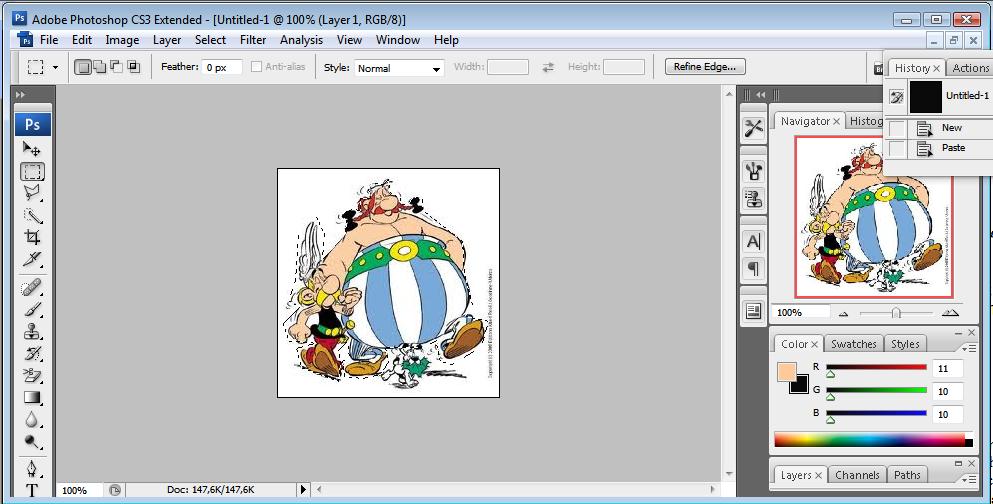Open the Filter menu
Screen dimensions: 993x504
[x=253, y=39]
